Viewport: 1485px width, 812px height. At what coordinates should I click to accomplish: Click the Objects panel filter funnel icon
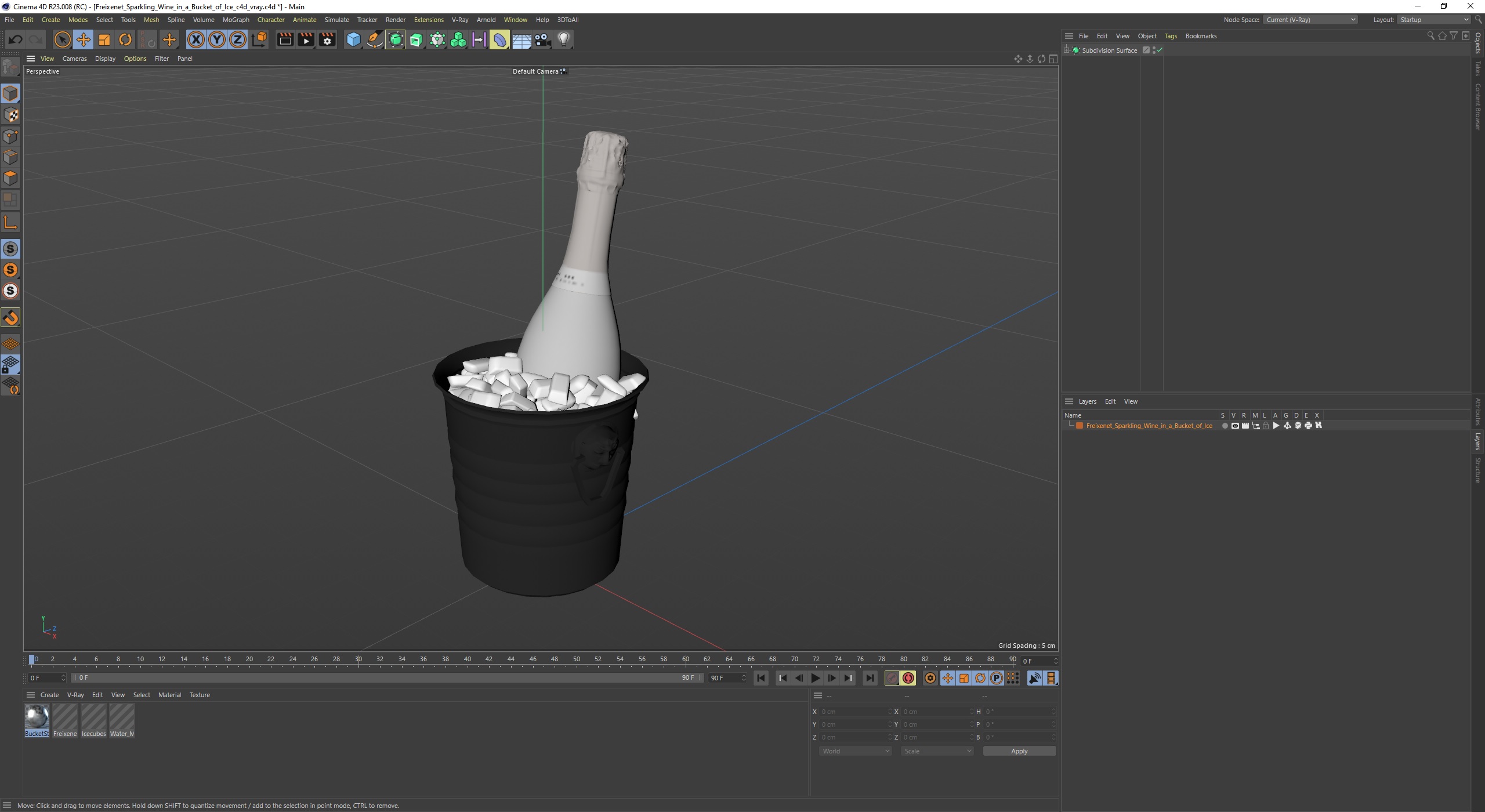1454,36
